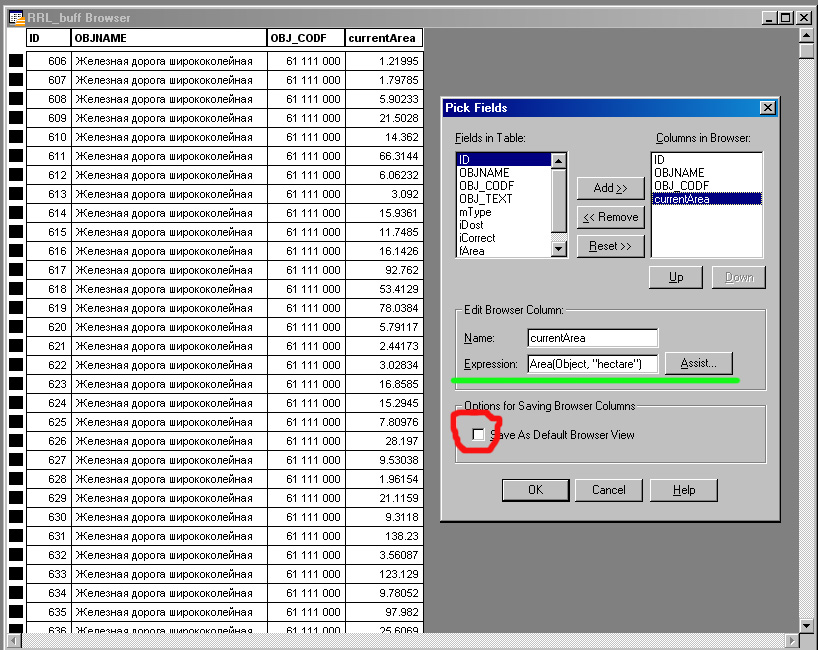
Task: Click the ID column header
Action: pyautogui.click(x=49, y=38)
